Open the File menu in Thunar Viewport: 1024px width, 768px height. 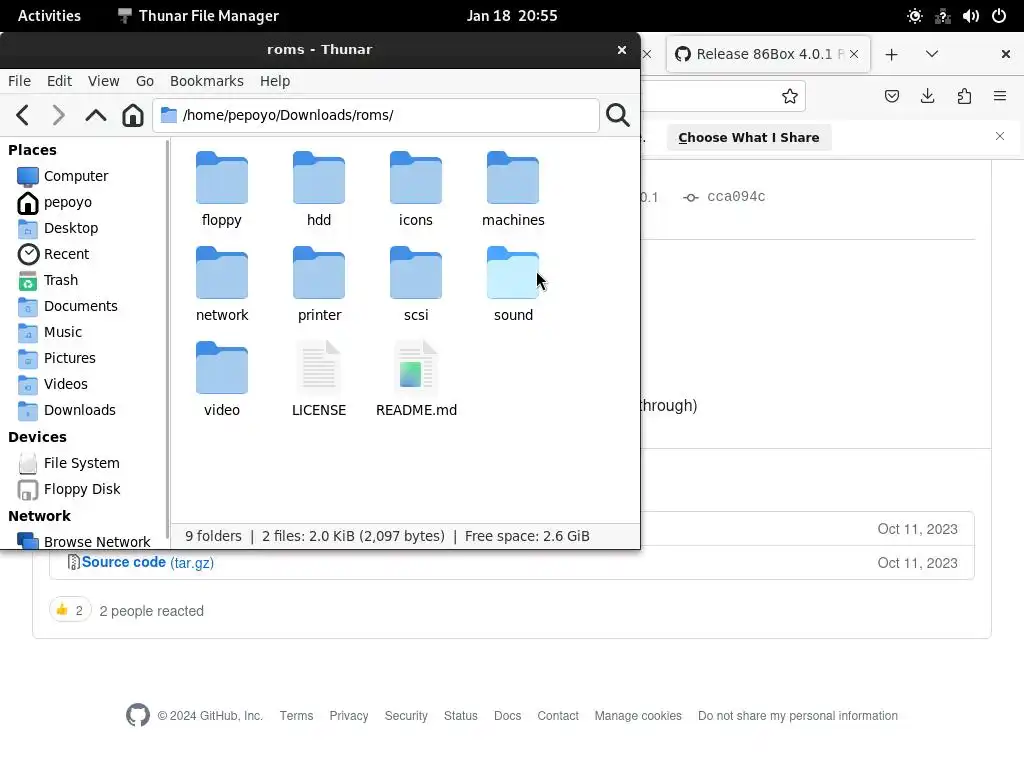[20, 81]
